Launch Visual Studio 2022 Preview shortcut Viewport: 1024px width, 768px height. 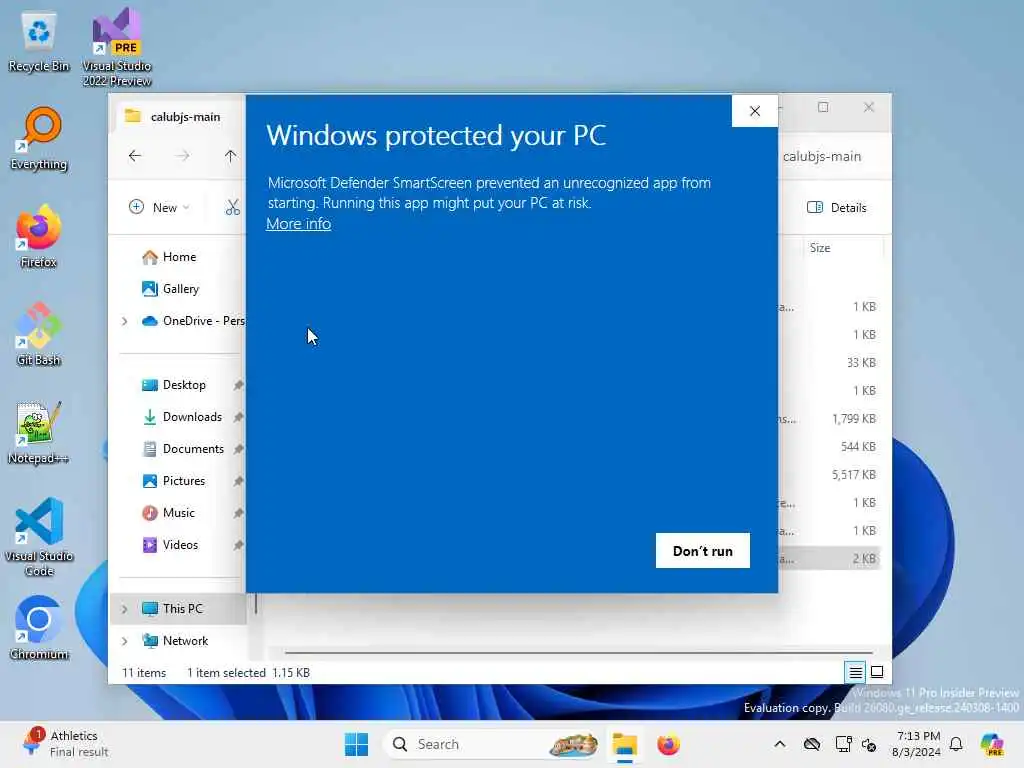[117, 47]
